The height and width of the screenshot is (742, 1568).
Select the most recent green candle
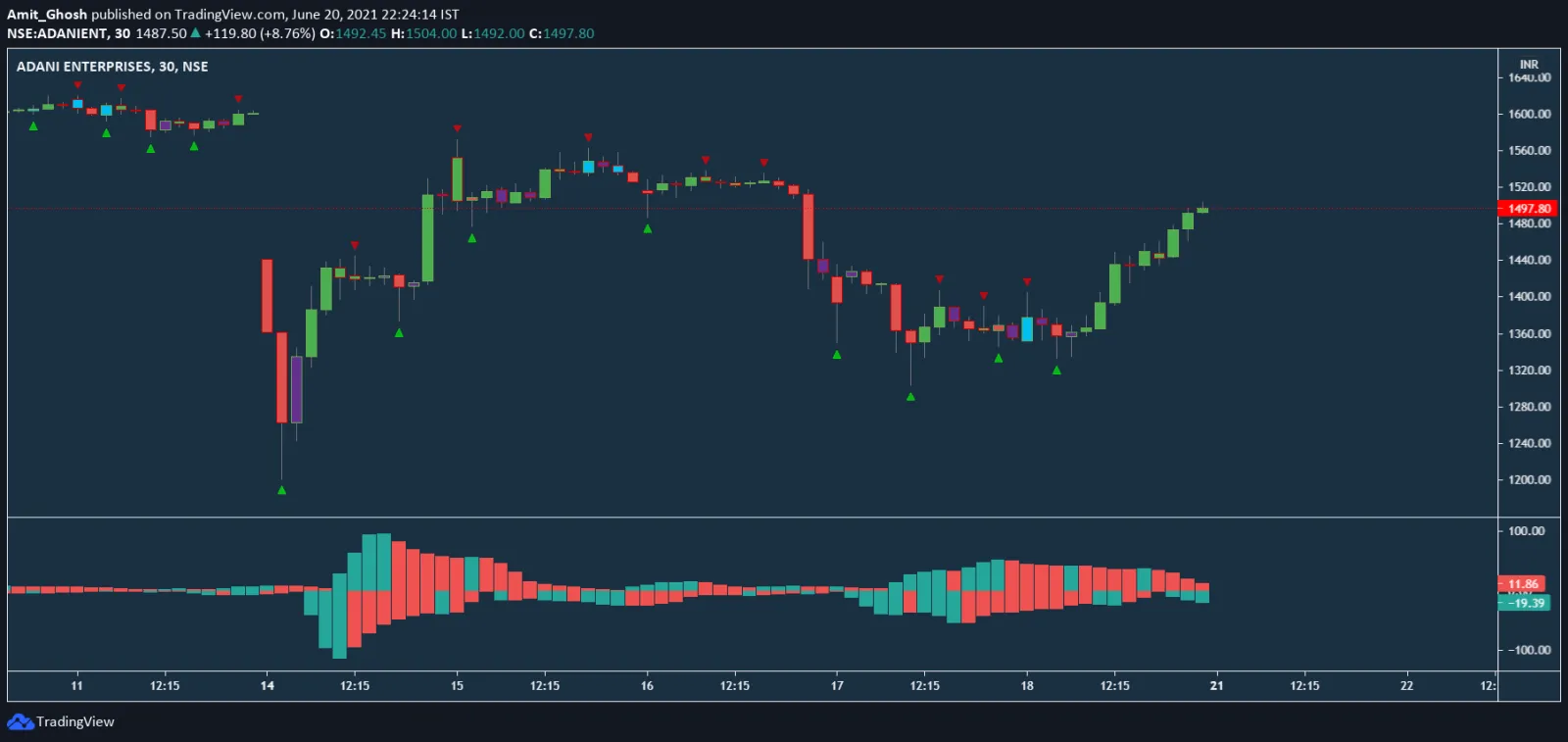[1202, 210]
